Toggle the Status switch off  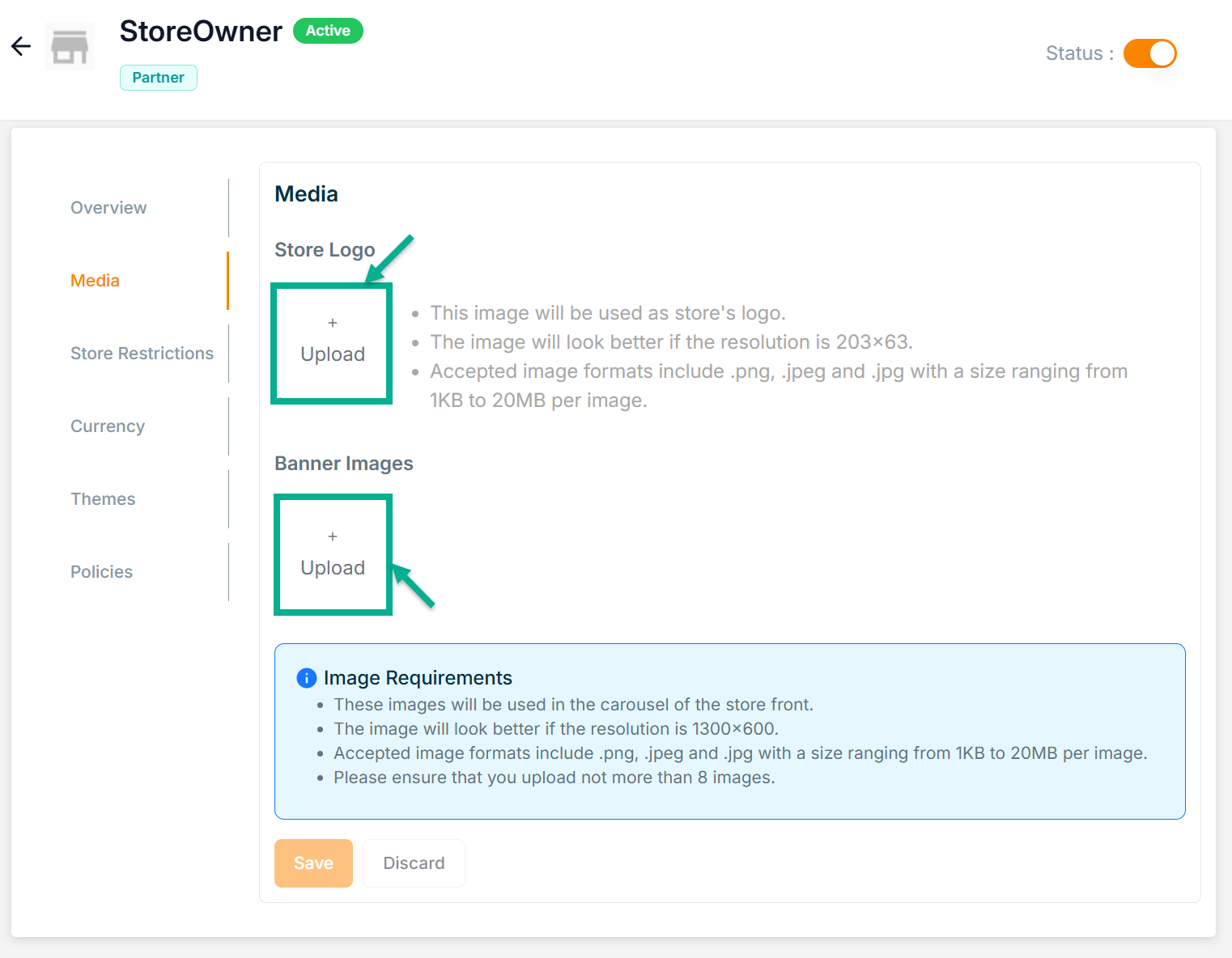(x=1149, y=53)
